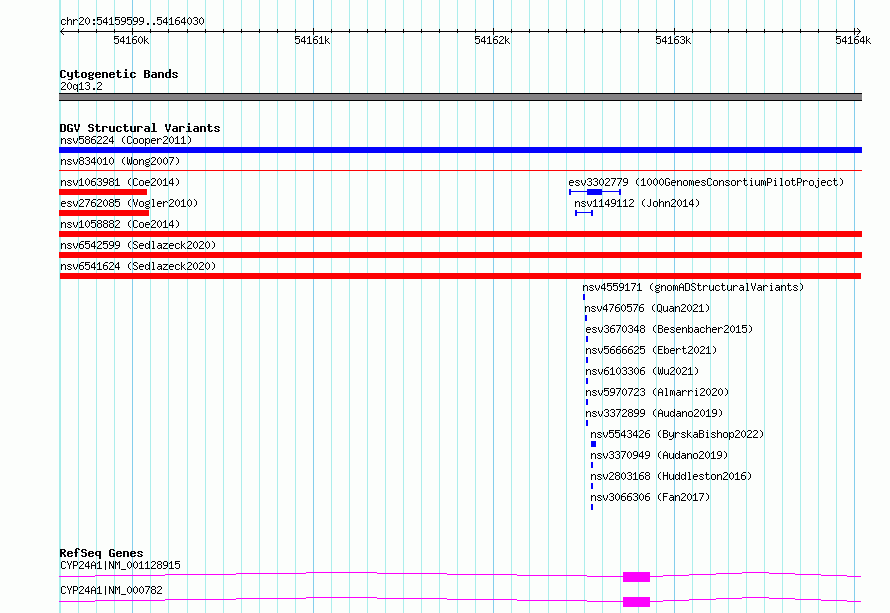Select nsv3370949 (Audano2019) variant label
This screenshot has width=890, height=613.
[x=659, y=455]
